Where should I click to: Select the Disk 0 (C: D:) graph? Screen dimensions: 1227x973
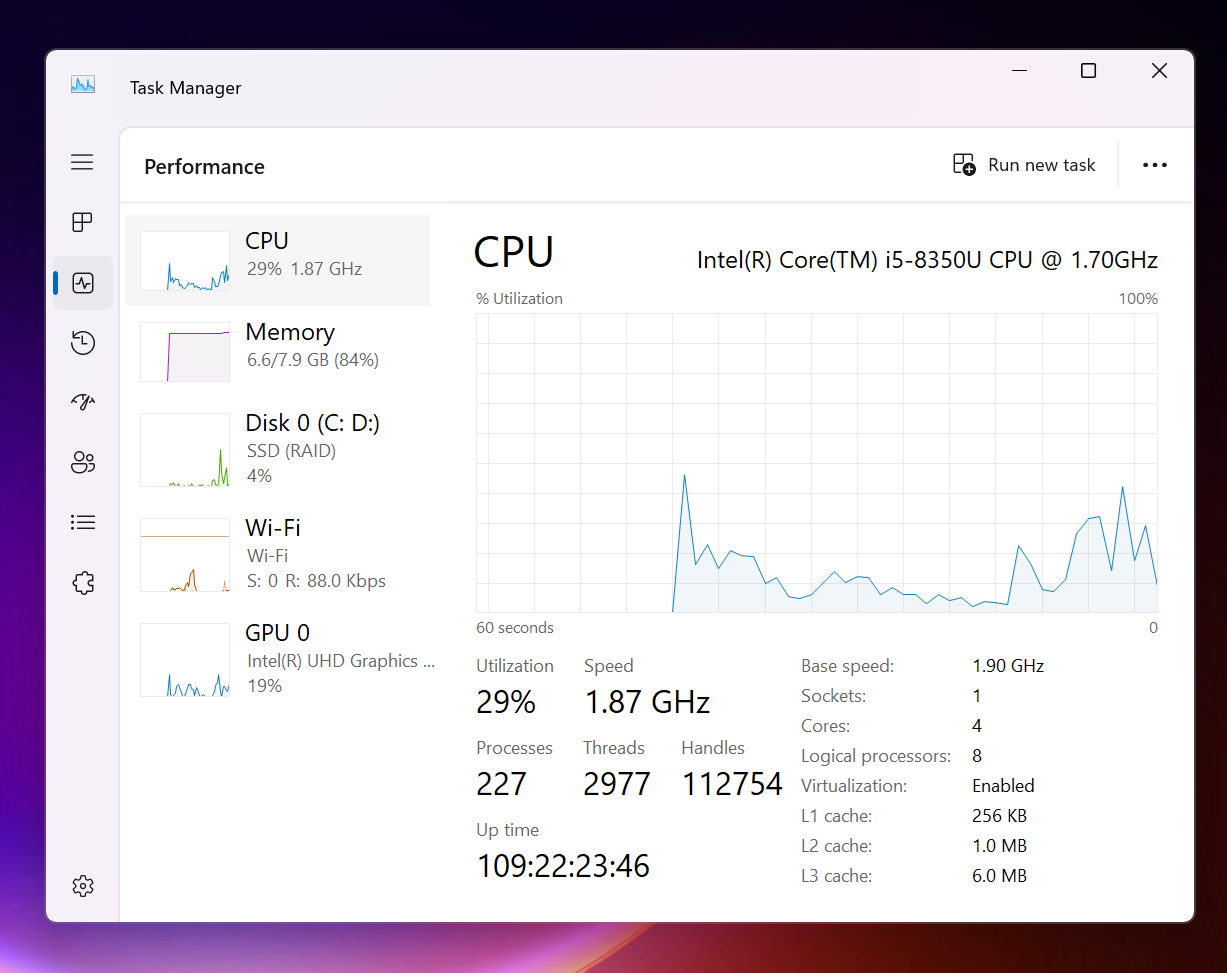[x=277, y=447]
